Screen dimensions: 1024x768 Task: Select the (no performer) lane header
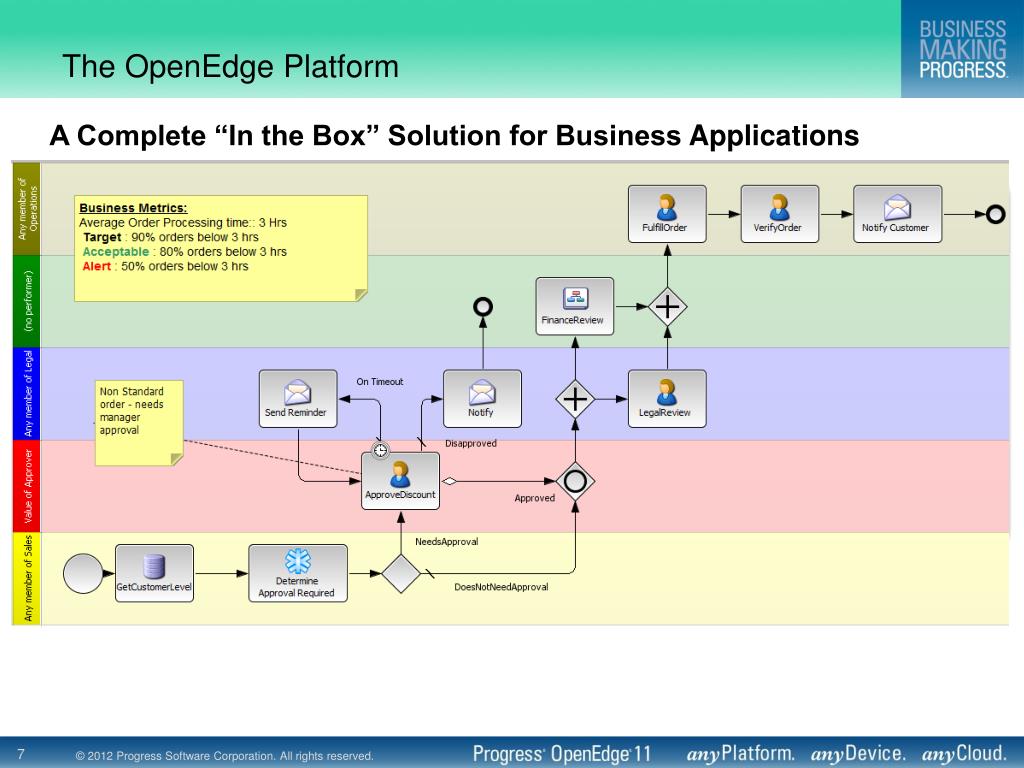[x=27, y=301]
